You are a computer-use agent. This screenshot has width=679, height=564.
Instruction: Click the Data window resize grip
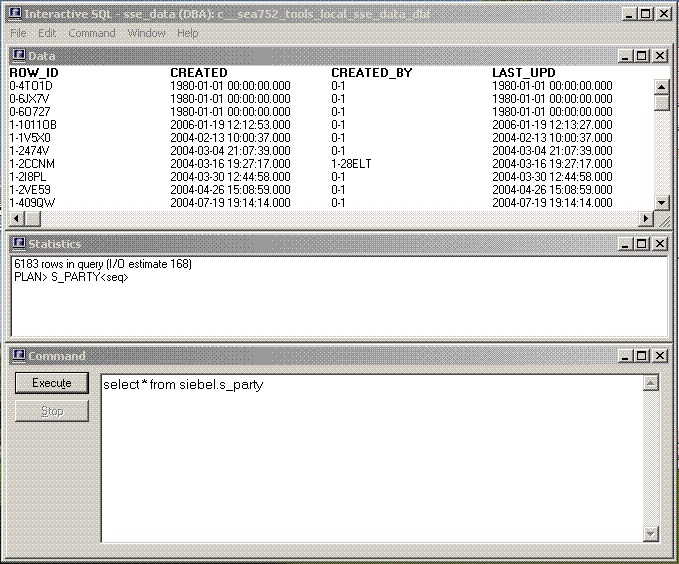coord(663,220)
